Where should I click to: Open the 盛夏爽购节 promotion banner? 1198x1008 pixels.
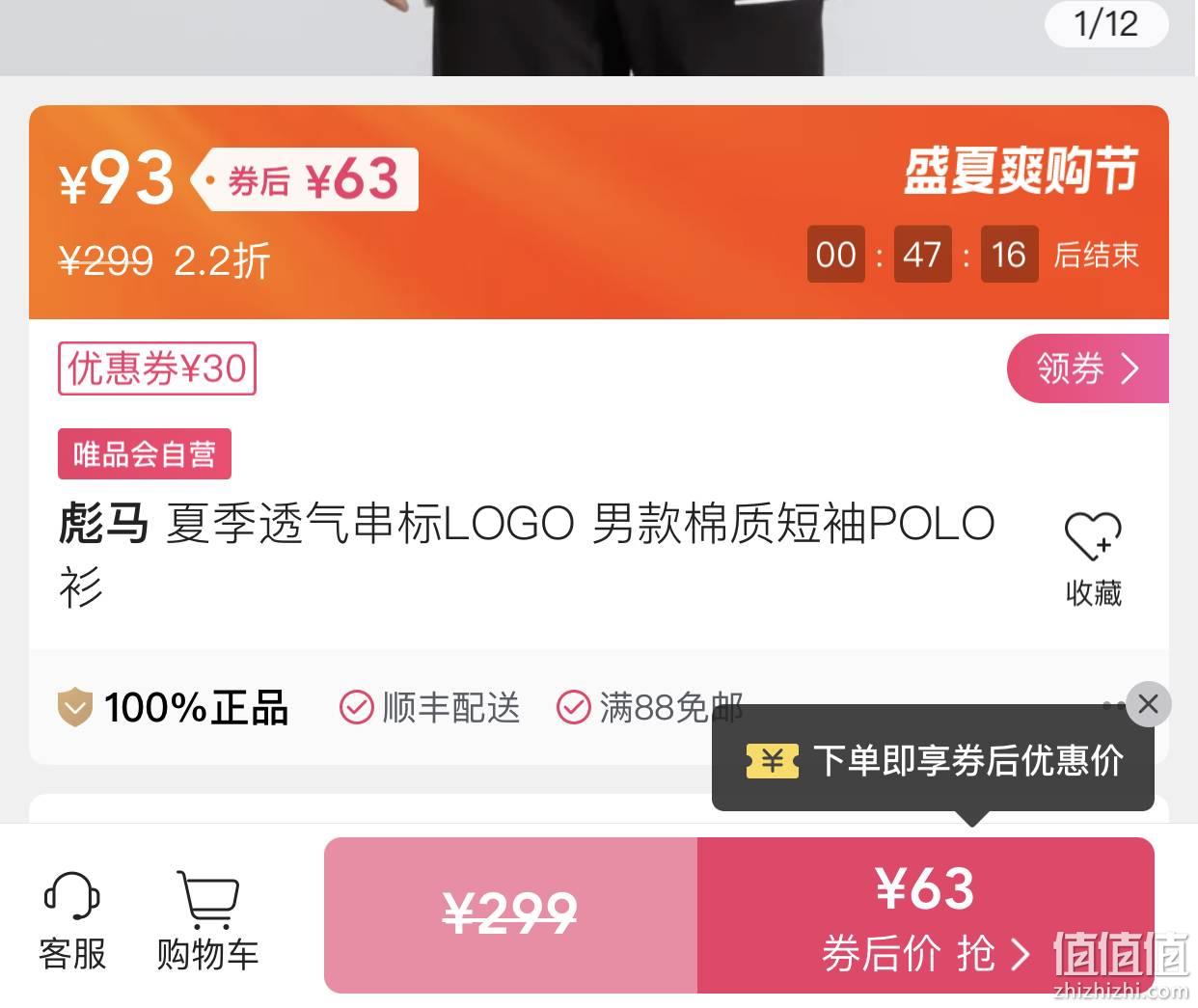(x=1021, y=171)
